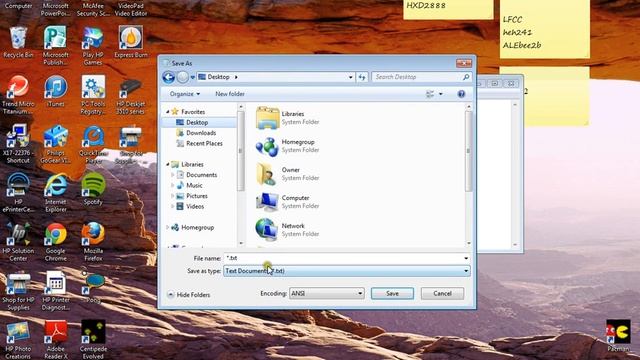
Task: Launch Centipede Evolved desktop icon
Action: pyautogui.click(x=93, y=340)
